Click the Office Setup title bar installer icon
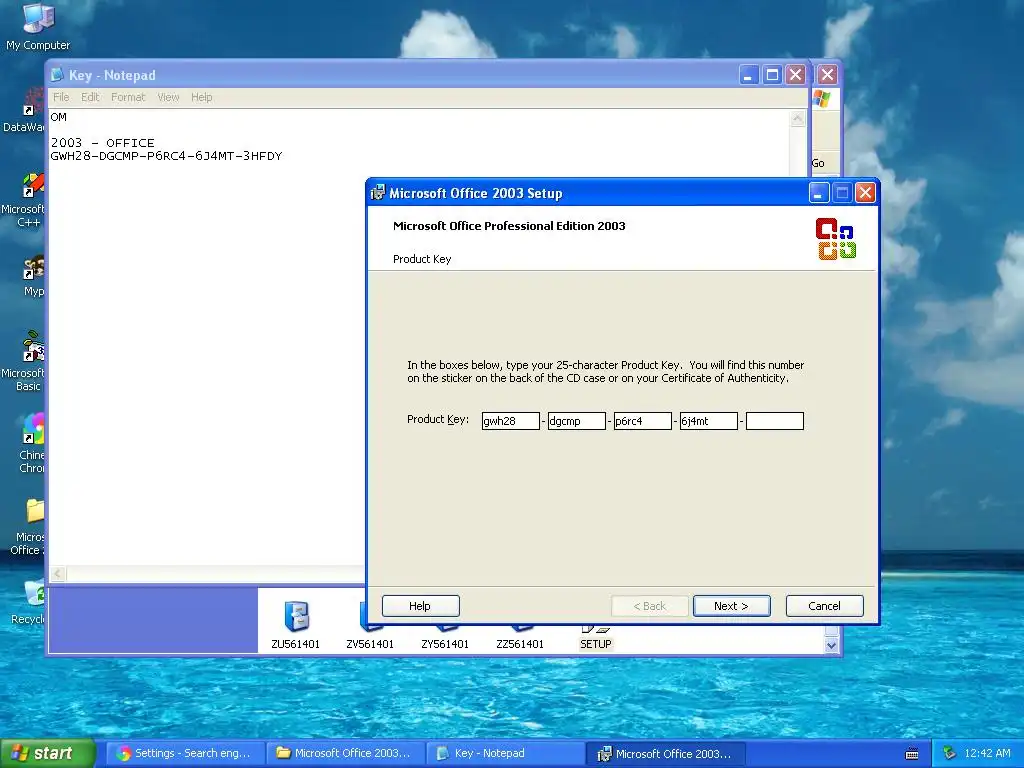This screenshot has width=1024, height=768. click(378, 193)
